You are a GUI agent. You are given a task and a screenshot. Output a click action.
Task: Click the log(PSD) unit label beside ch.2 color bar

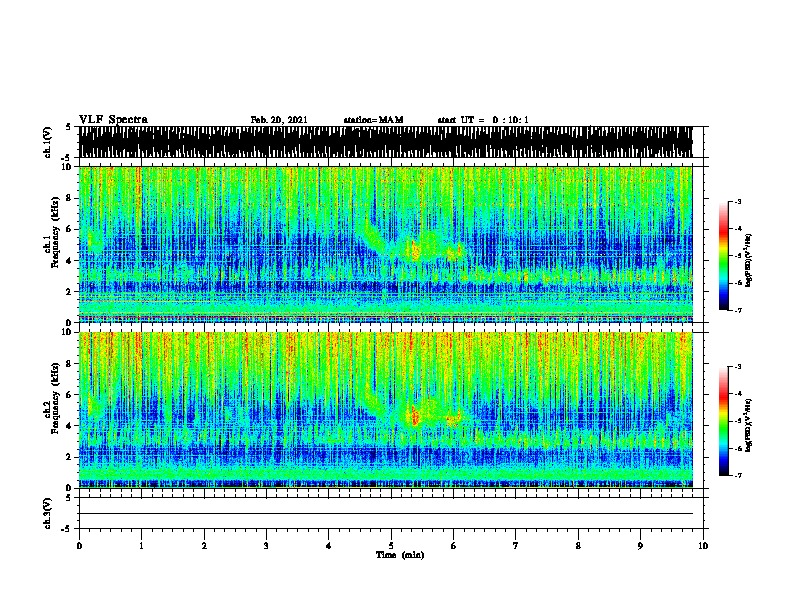pos(748,425)
